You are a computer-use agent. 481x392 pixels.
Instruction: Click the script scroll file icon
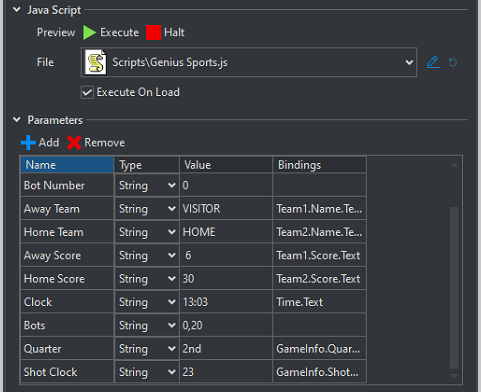(x=96, y=62)
